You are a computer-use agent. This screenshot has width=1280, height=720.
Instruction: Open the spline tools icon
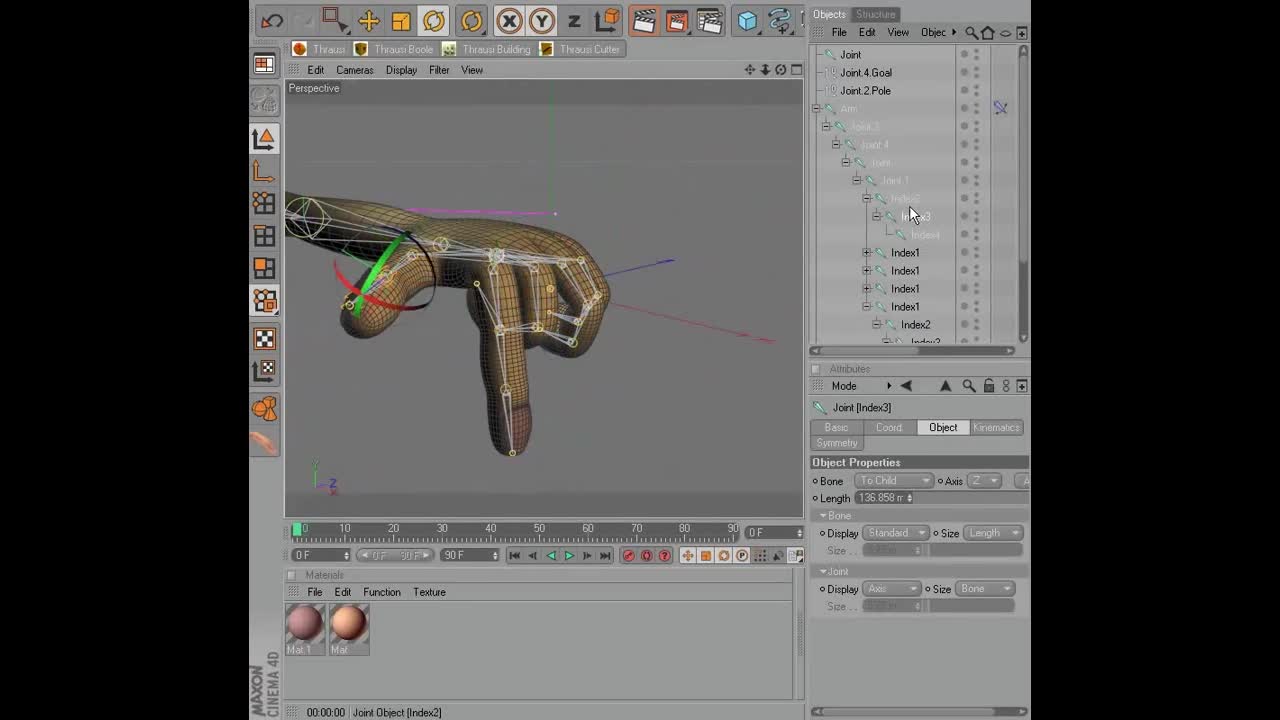[x=780, y=21]
